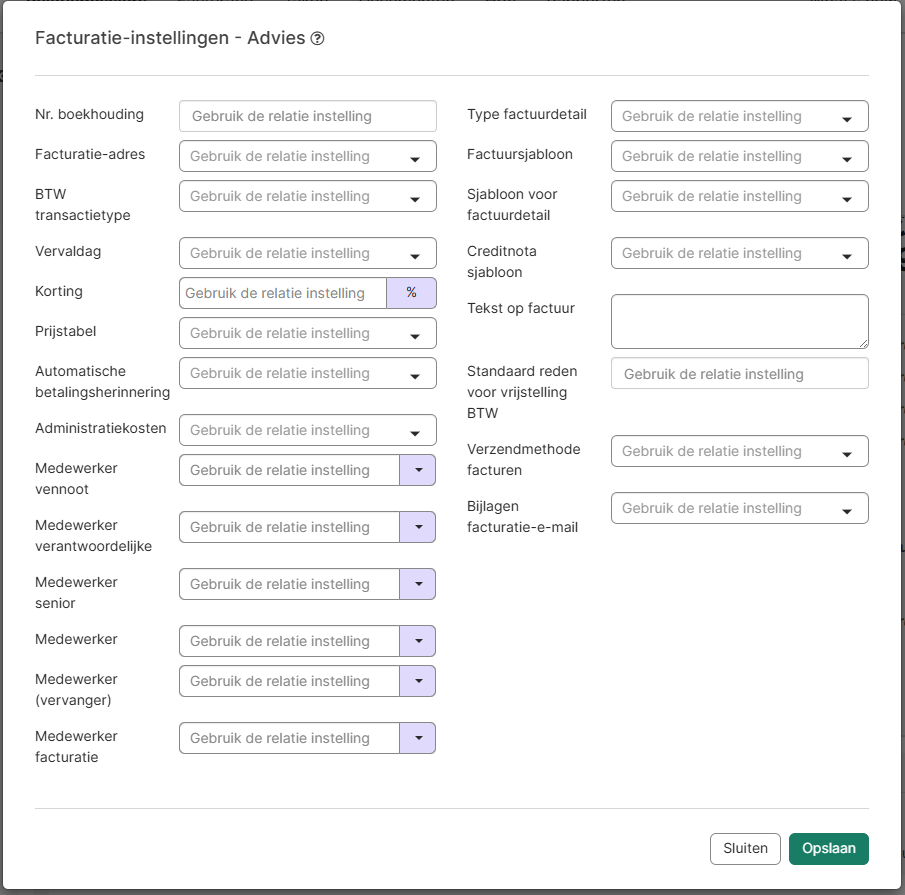Expand the Verzendmethode facturen dropdown

pos(739,451)
